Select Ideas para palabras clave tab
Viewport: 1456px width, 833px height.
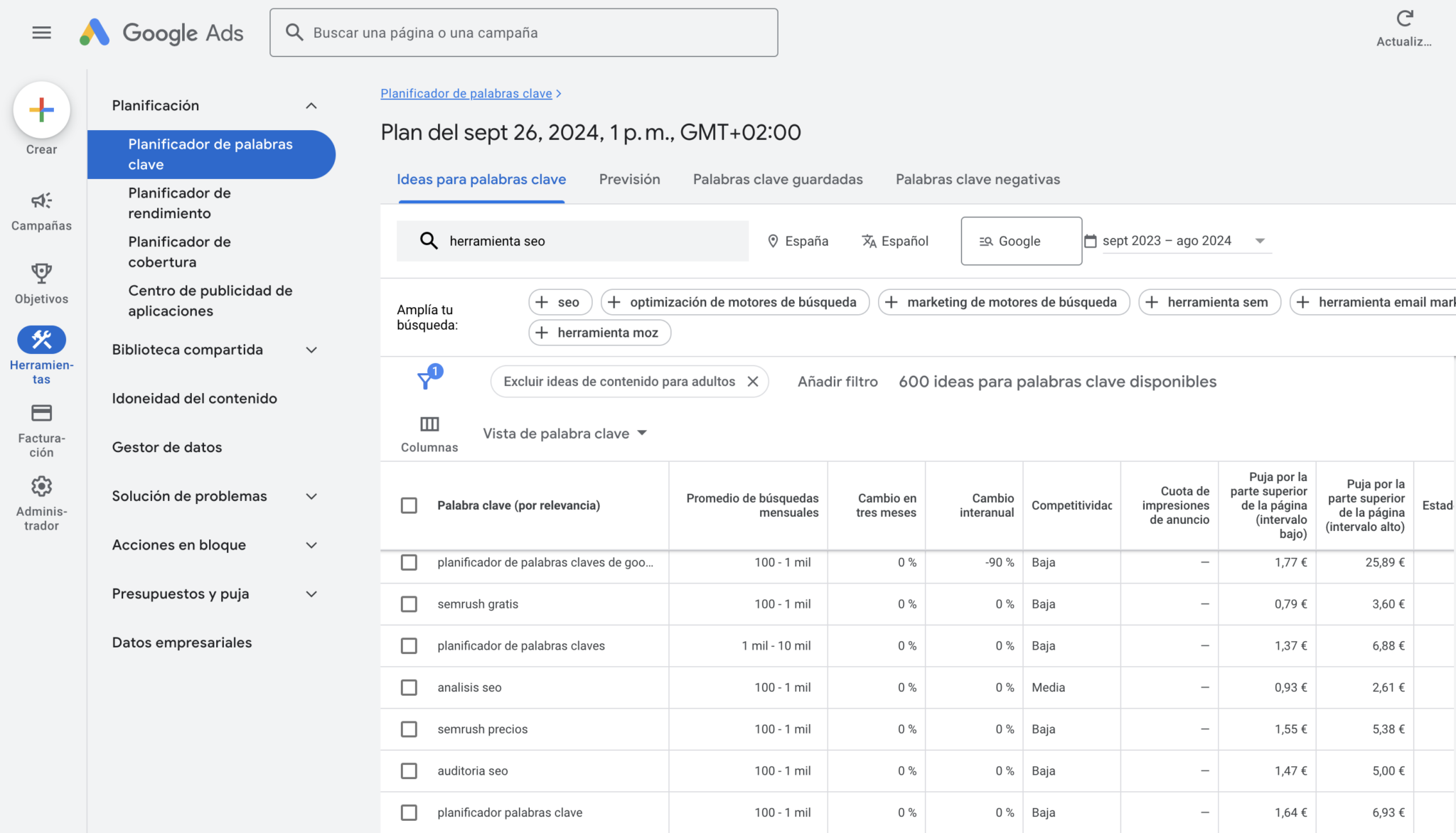tap(481, 180)
